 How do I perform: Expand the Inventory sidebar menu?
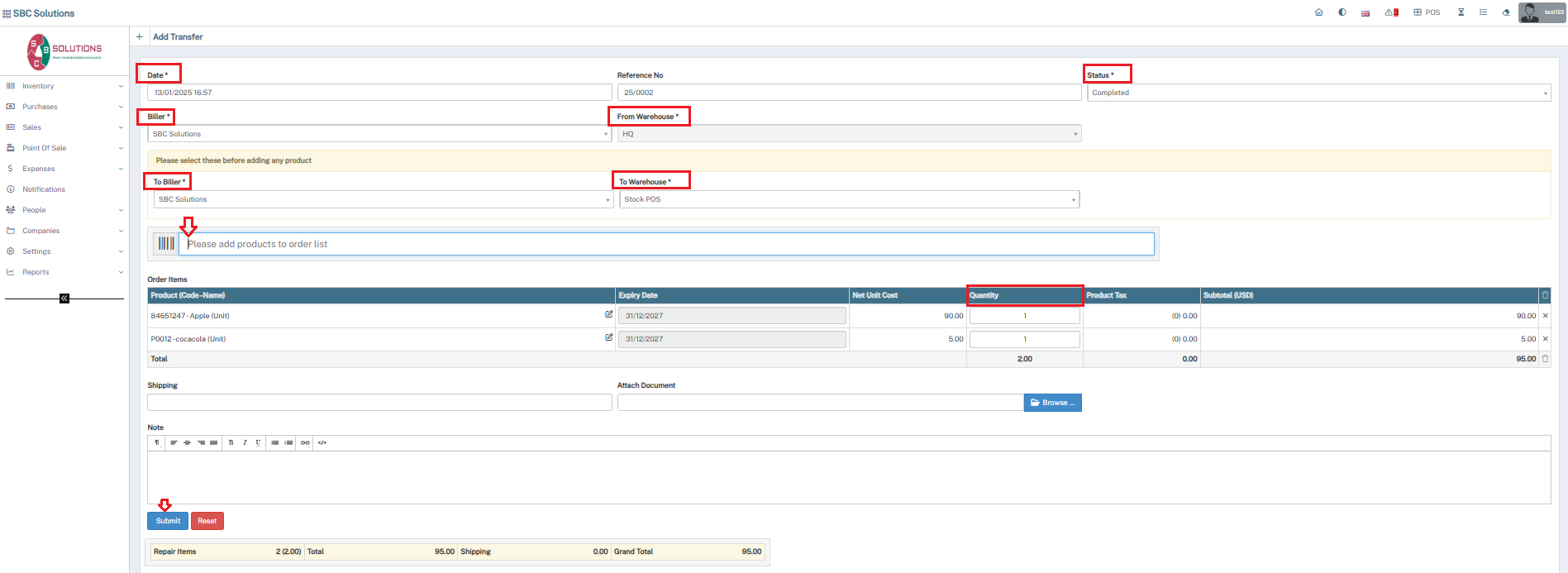pyautogui.click(x=64, y=86)
